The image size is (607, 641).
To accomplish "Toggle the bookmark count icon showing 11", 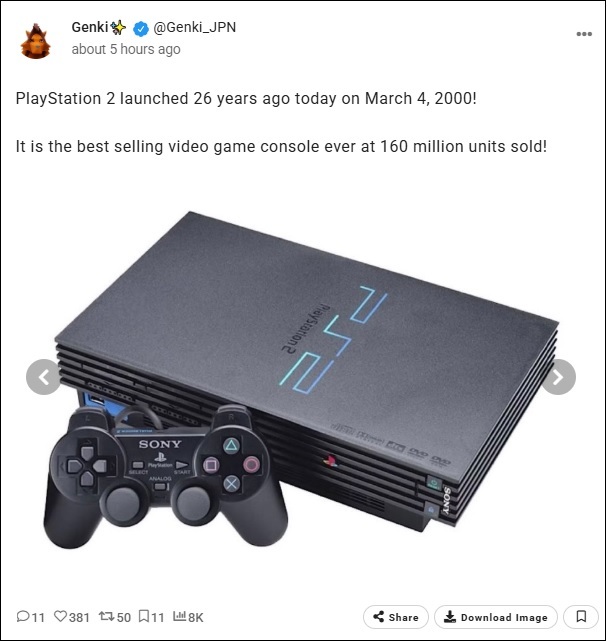I will click(x=144, y=616).
